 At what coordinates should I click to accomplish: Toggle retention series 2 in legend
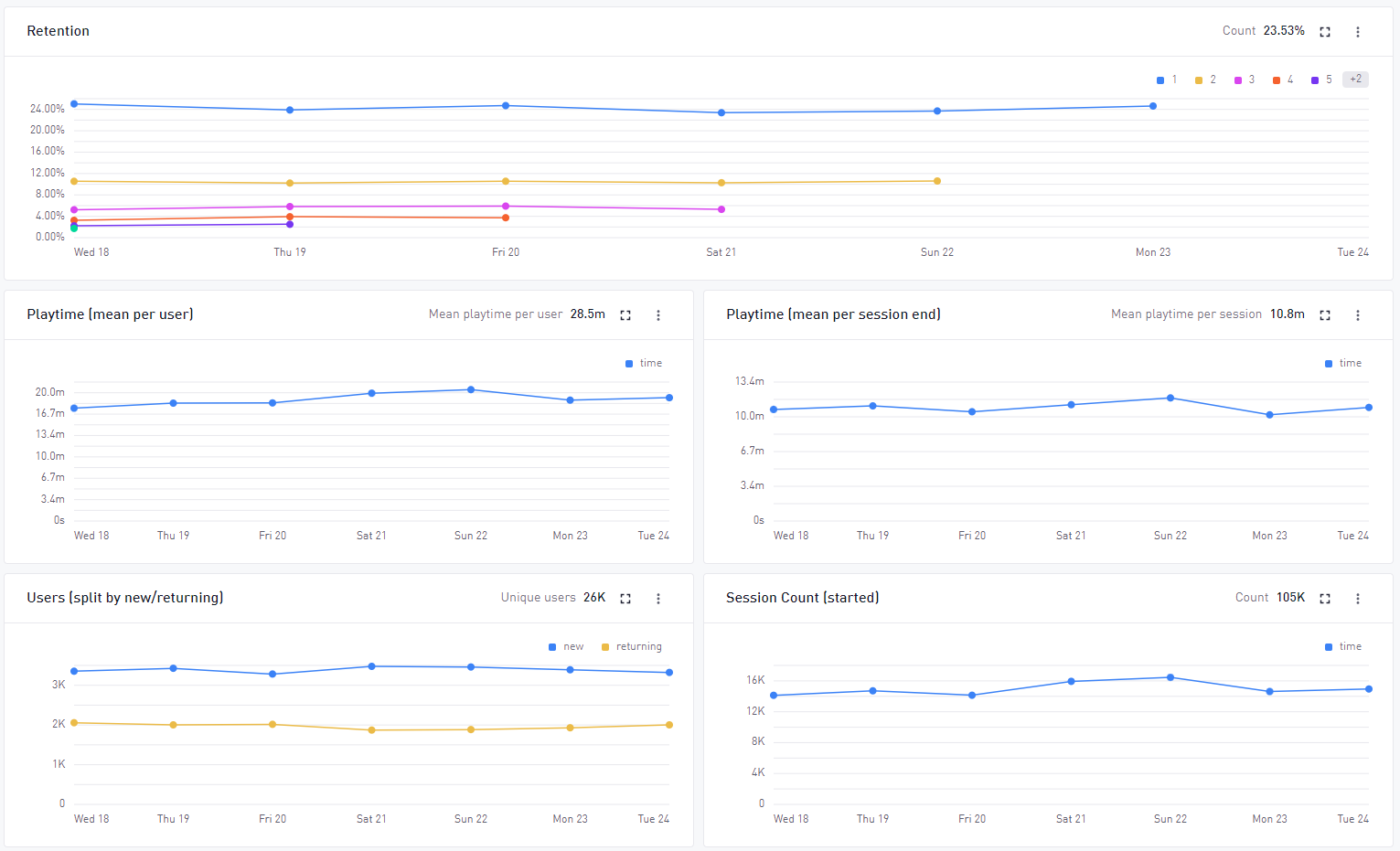pos(1205,80)
